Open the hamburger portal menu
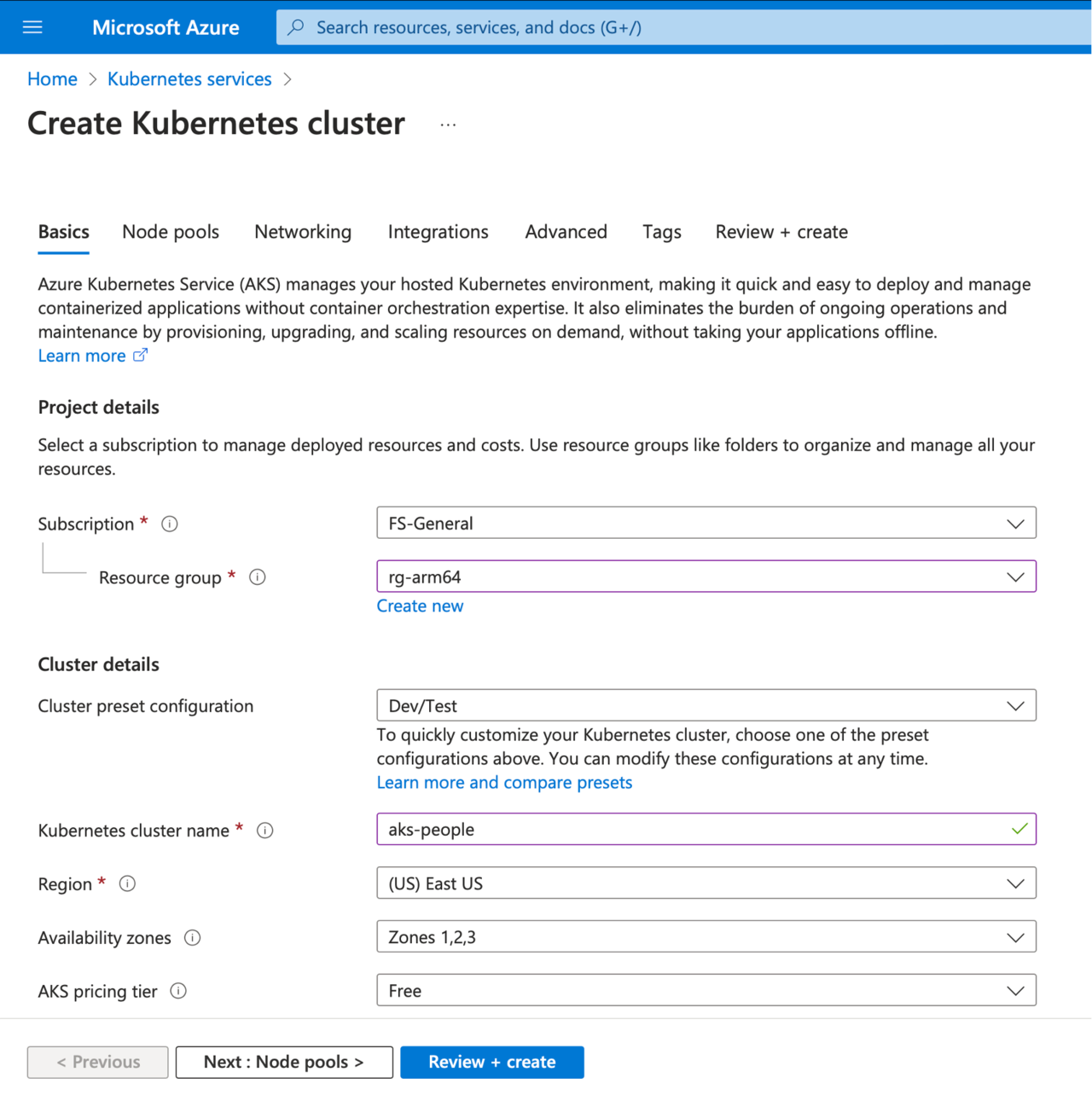 click(x=32, y=27)
